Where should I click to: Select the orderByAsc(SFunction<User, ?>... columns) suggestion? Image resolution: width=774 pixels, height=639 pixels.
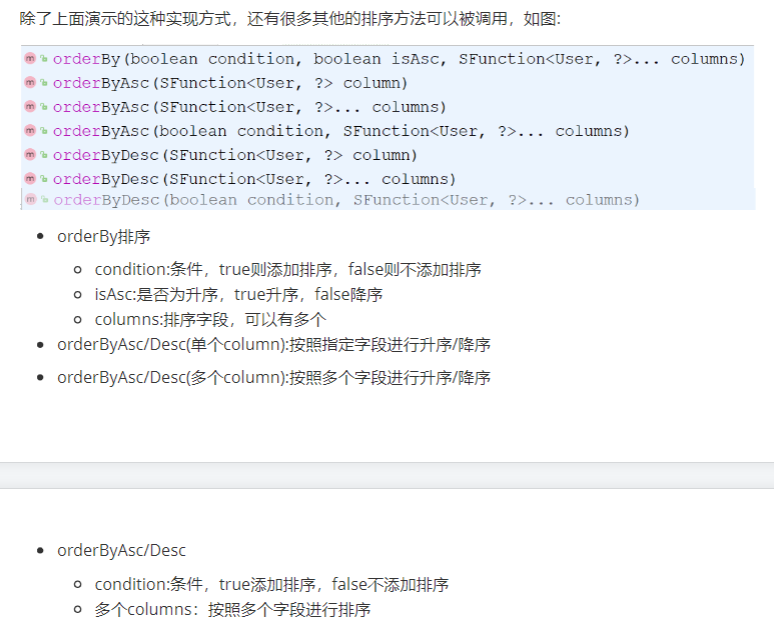click(x=387, y=107)
